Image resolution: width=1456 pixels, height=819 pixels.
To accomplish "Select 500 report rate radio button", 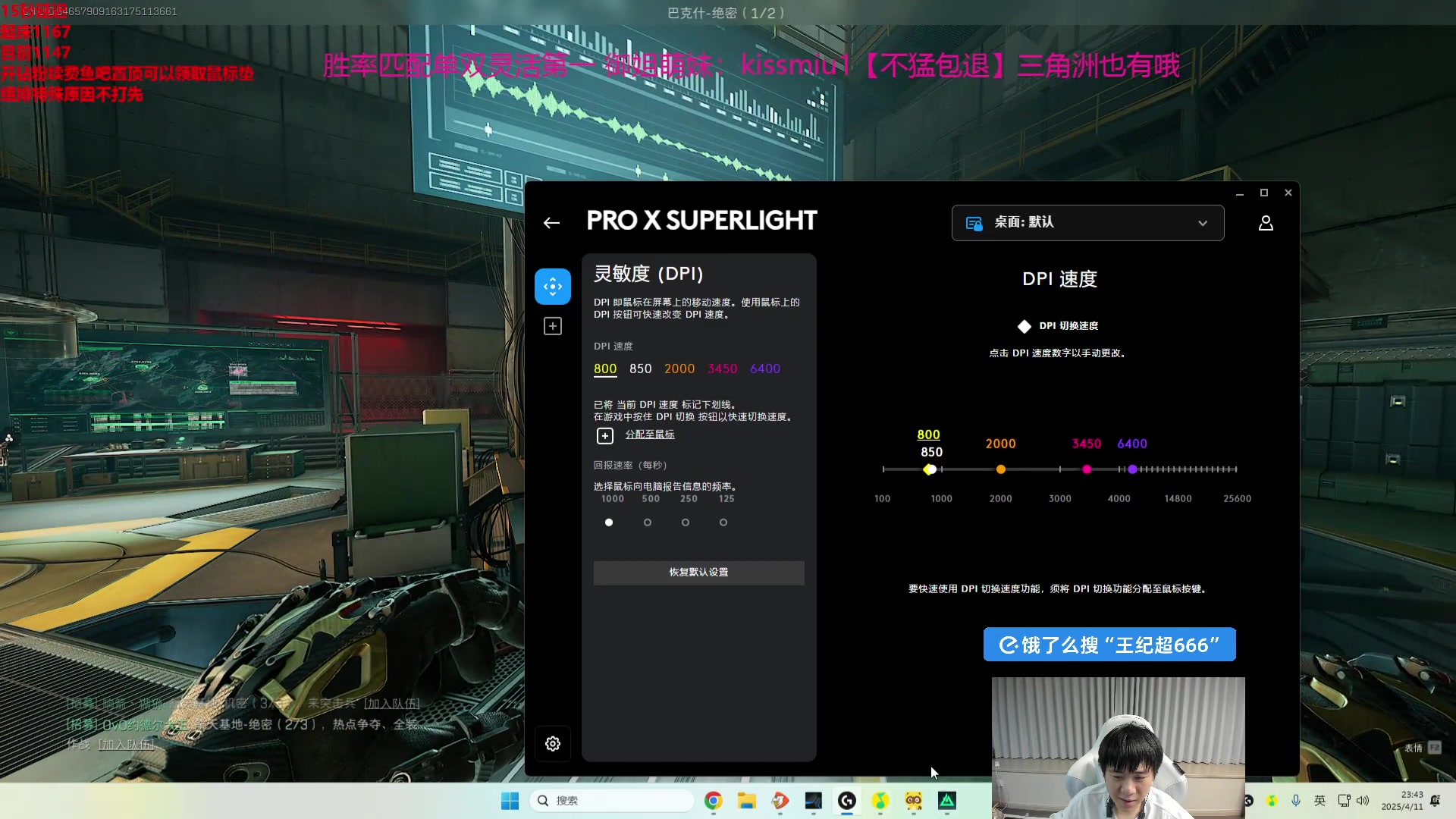I will (648, 522).
